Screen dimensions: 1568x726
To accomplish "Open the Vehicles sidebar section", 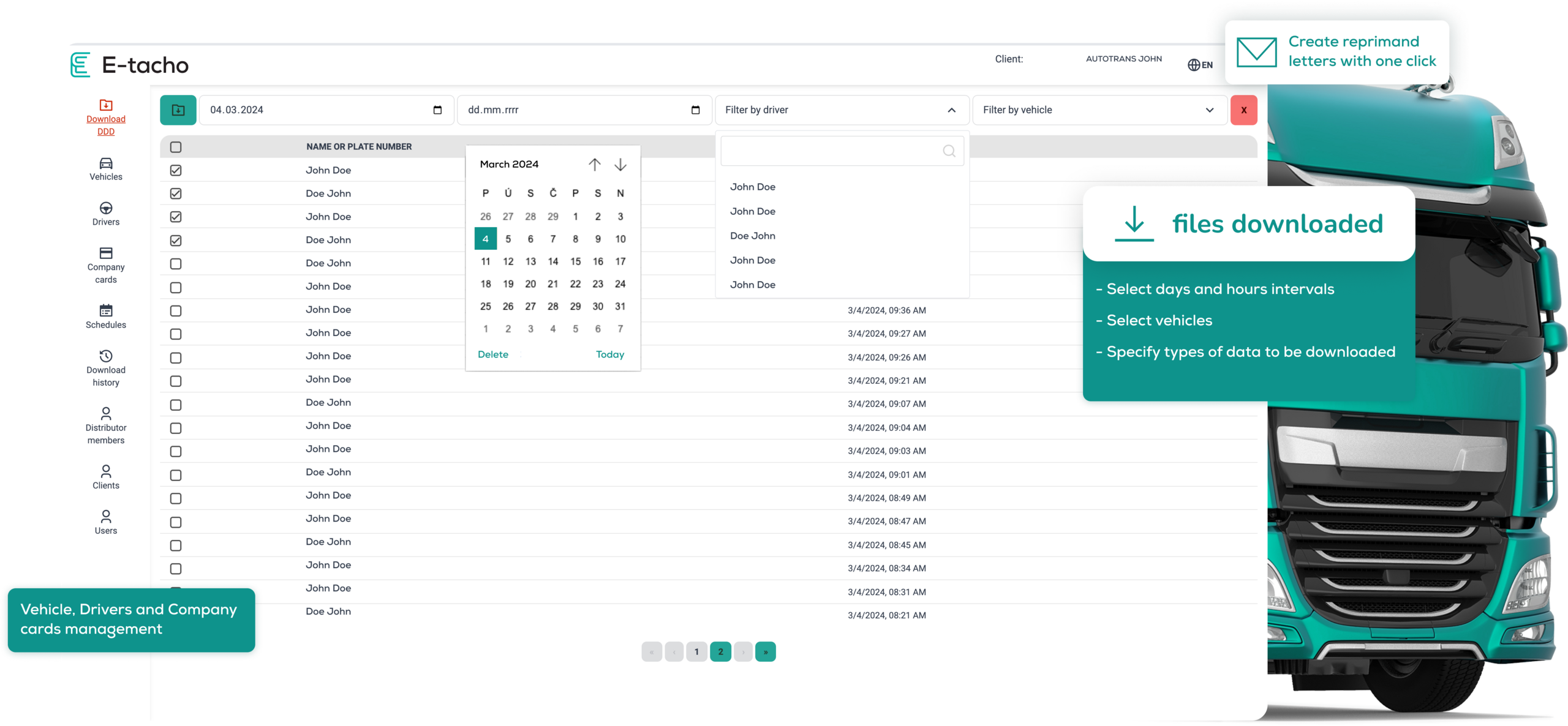I will click(x=106, y=169).
